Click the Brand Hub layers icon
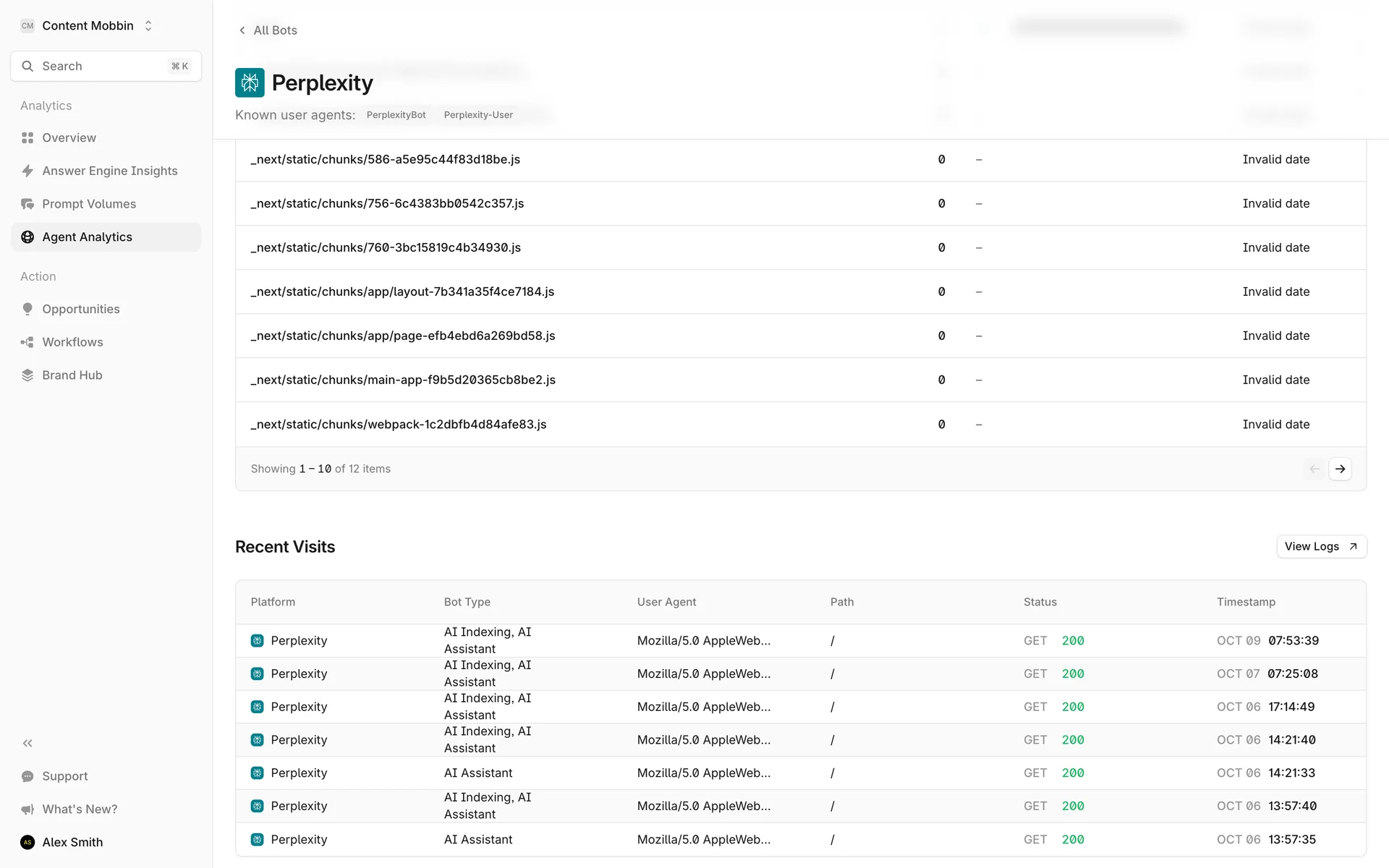Viewport: 1389px width, 868px height. click(x=27, y=375)
